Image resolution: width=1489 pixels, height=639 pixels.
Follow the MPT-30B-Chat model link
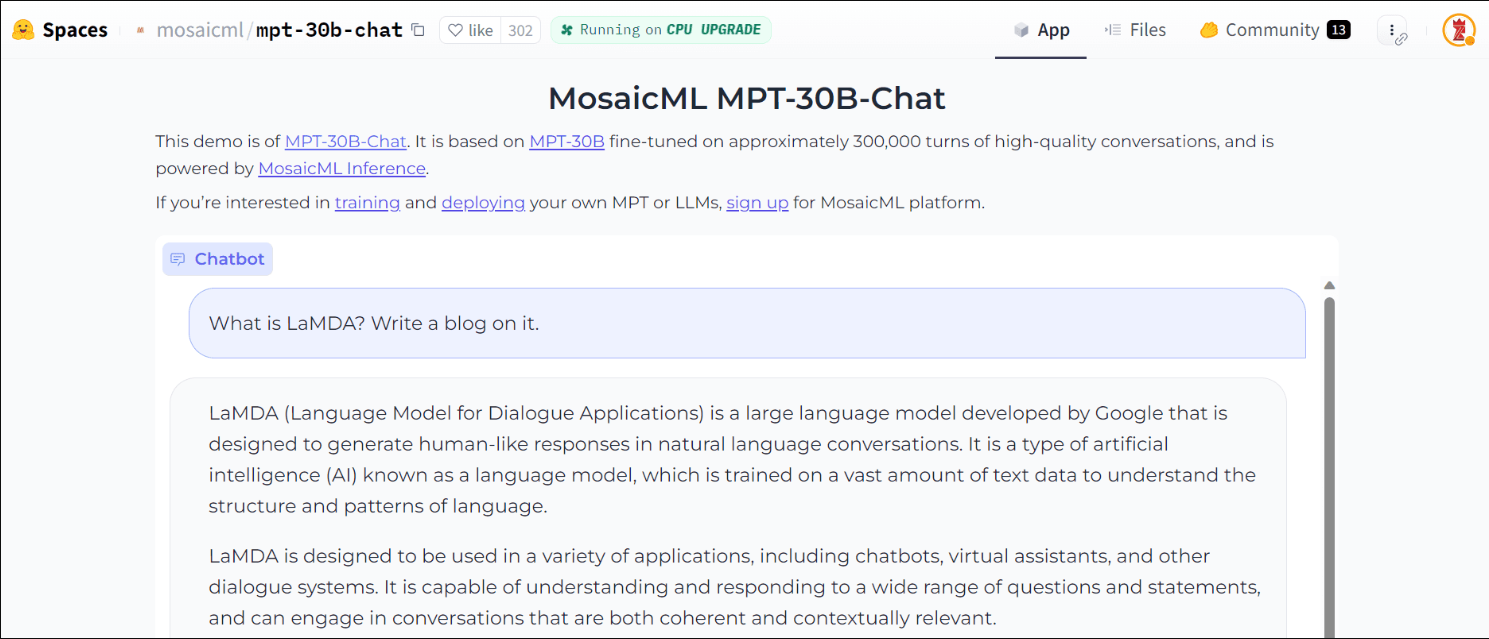(345, 141)
